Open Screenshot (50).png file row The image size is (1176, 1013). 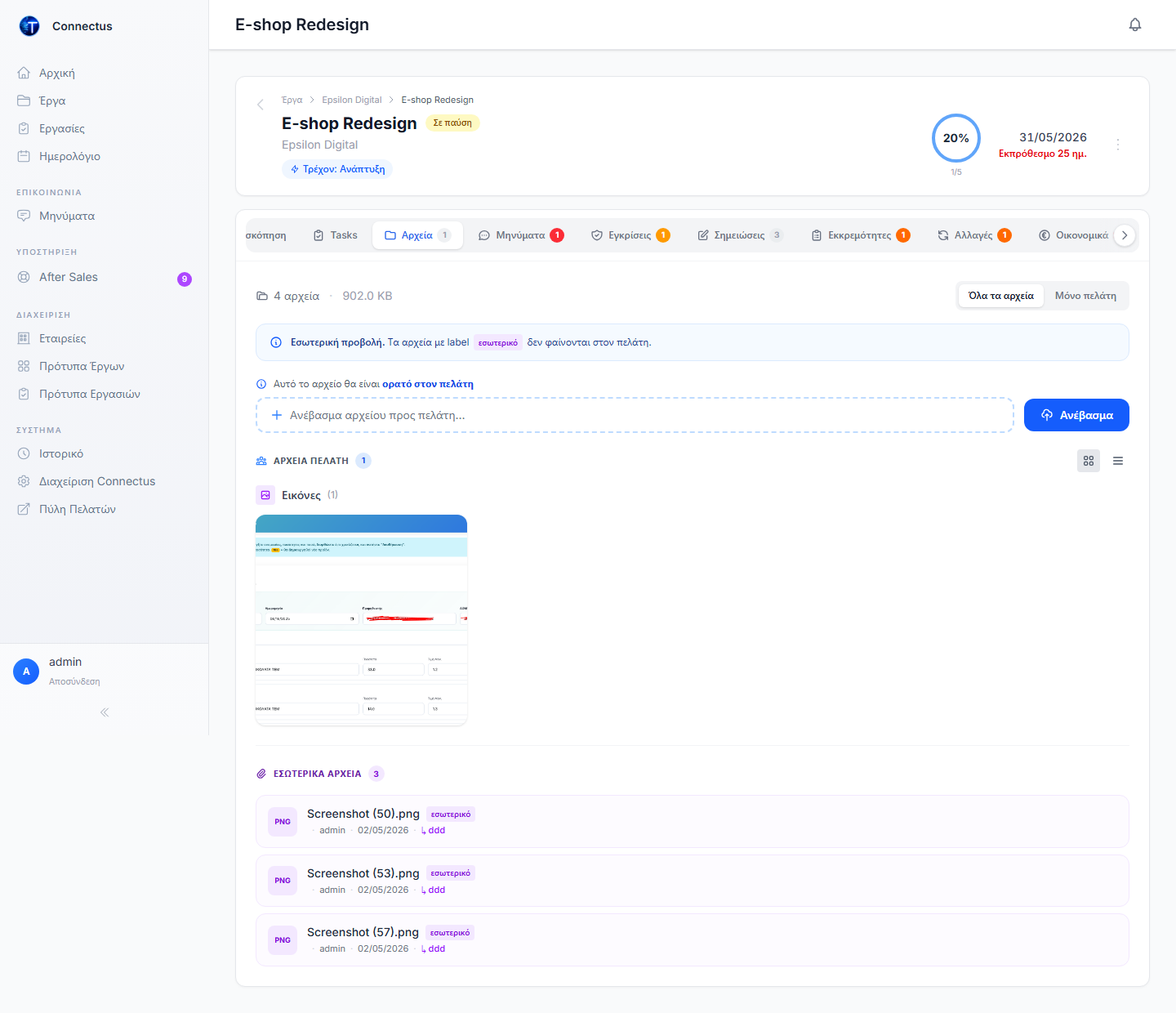pos(693,821)
